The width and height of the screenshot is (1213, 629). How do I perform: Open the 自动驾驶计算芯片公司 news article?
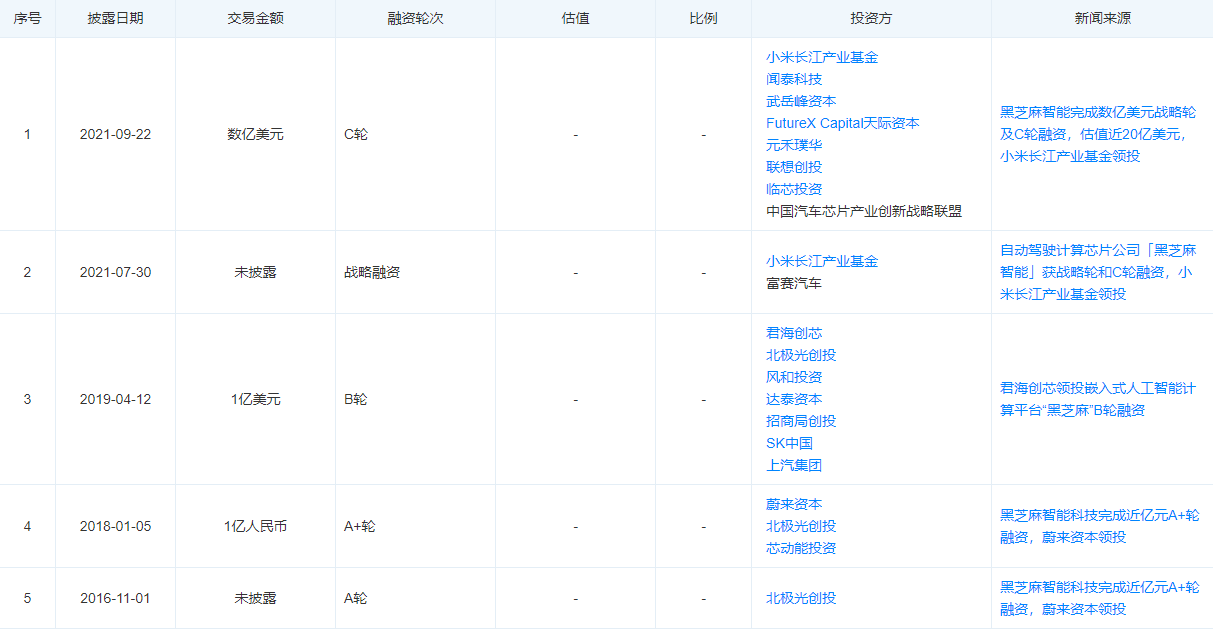pyautogui.click(x=1097, y=272)
